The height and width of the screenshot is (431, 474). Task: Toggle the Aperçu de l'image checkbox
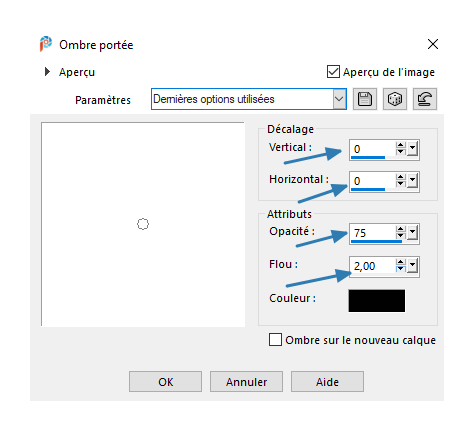click(333, 72)
